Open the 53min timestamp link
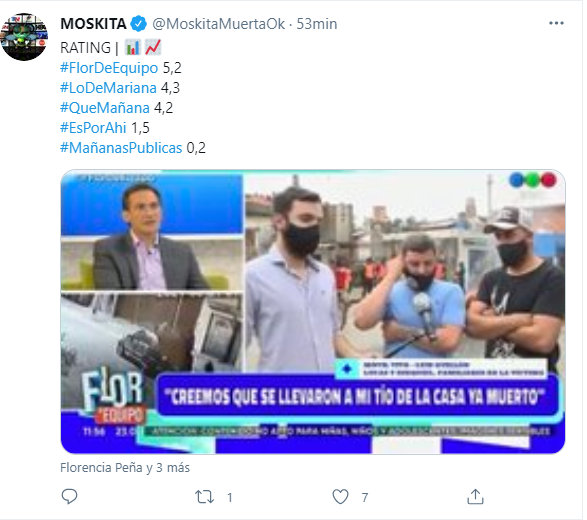This screenshot has width=587, height=520. pyautogui.click(x=317, y=24)
